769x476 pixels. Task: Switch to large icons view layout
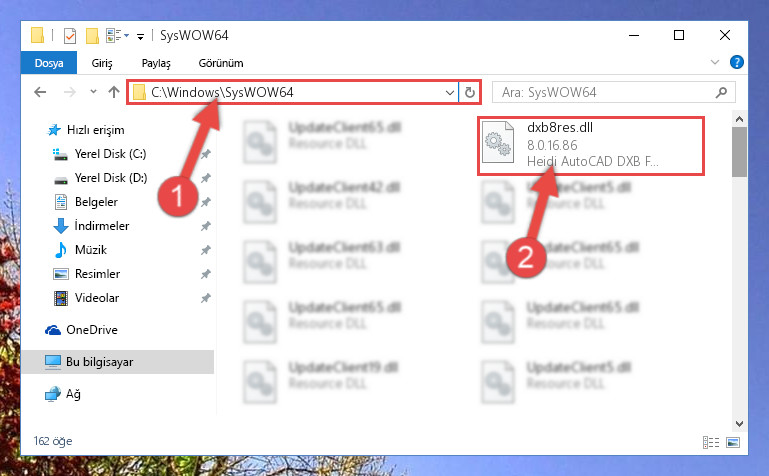click(x=733, y=443)
